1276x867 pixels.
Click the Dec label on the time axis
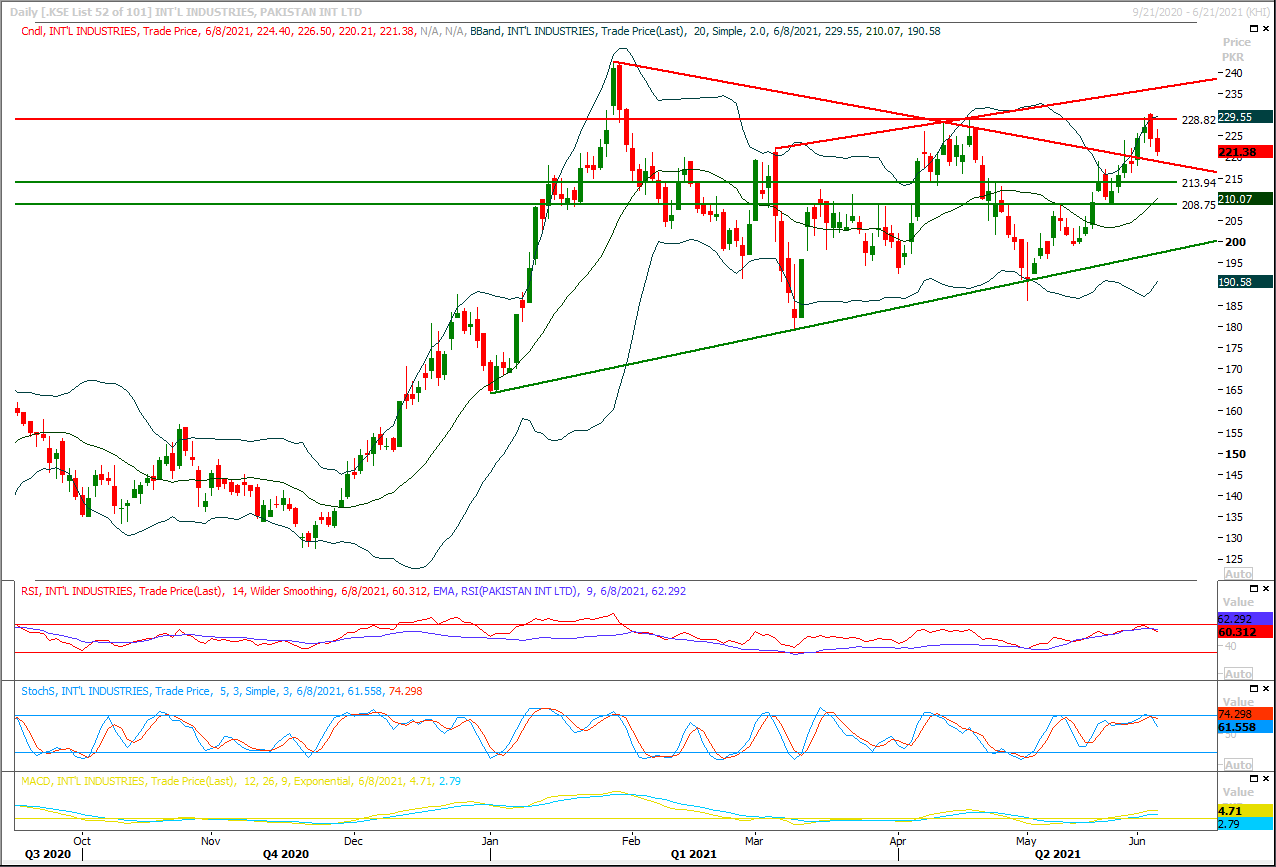[x=353, y=841]
